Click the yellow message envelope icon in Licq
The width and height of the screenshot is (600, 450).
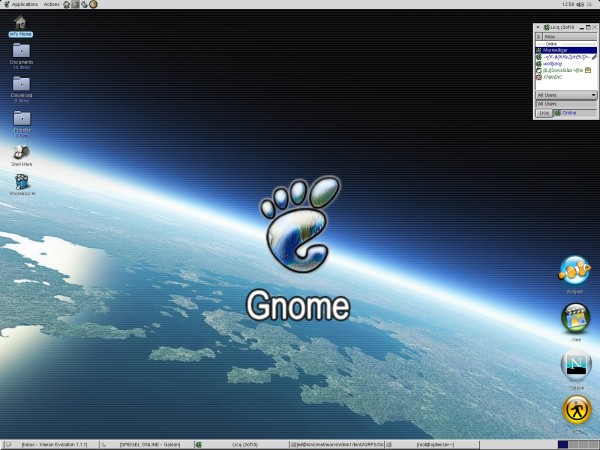pos(588,70)
